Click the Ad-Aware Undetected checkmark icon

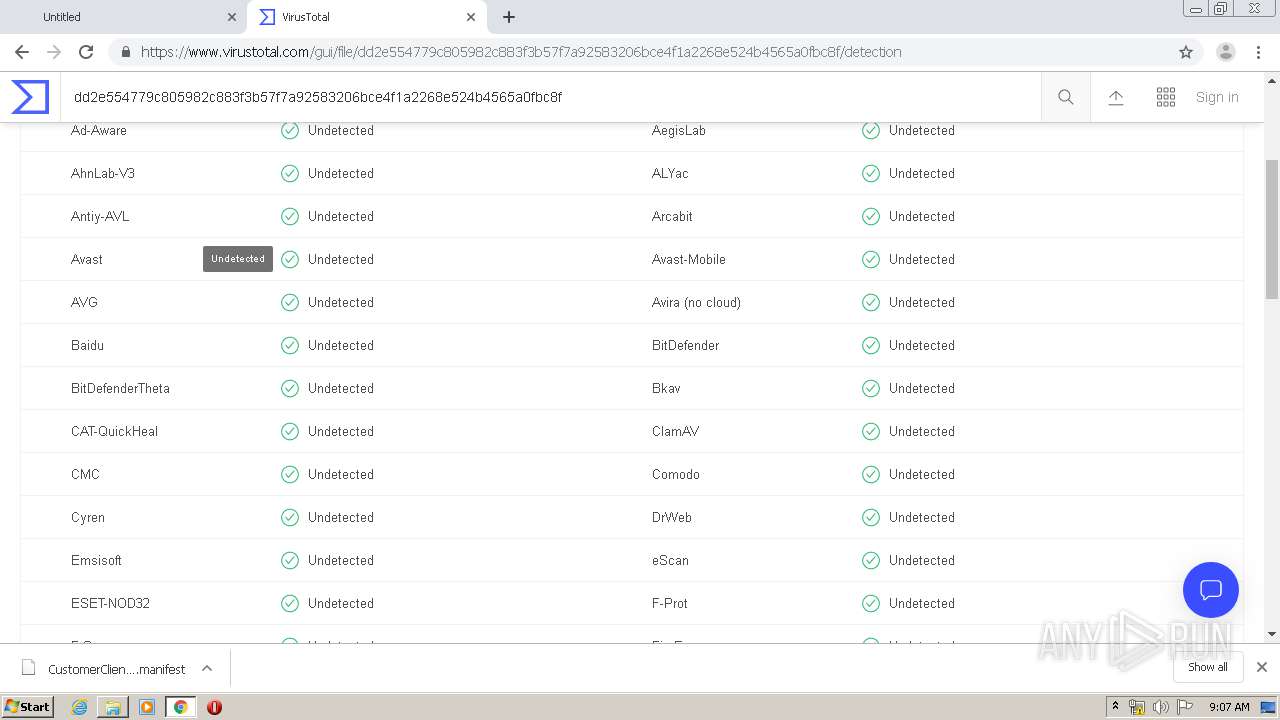click(x=290, y=130)
